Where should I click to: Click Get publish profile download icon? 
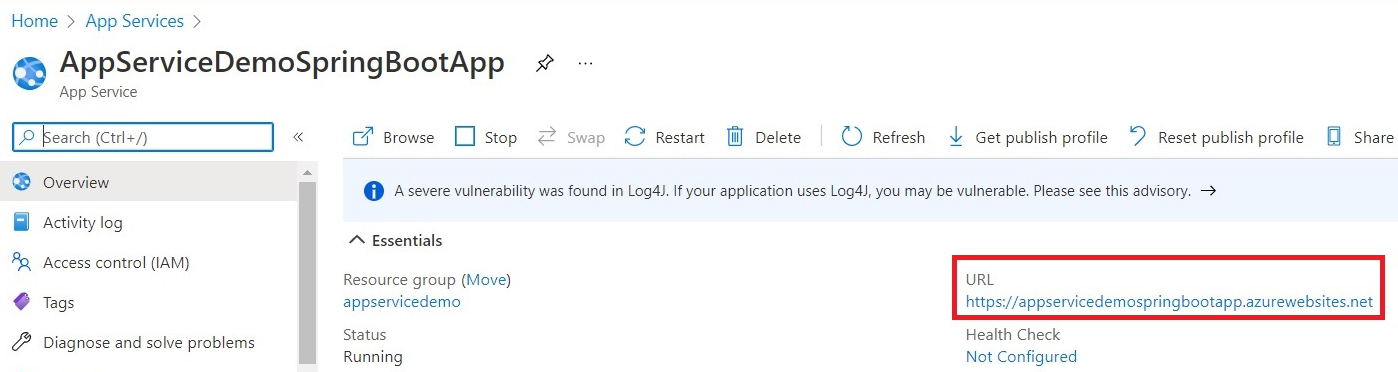[955, 137]
